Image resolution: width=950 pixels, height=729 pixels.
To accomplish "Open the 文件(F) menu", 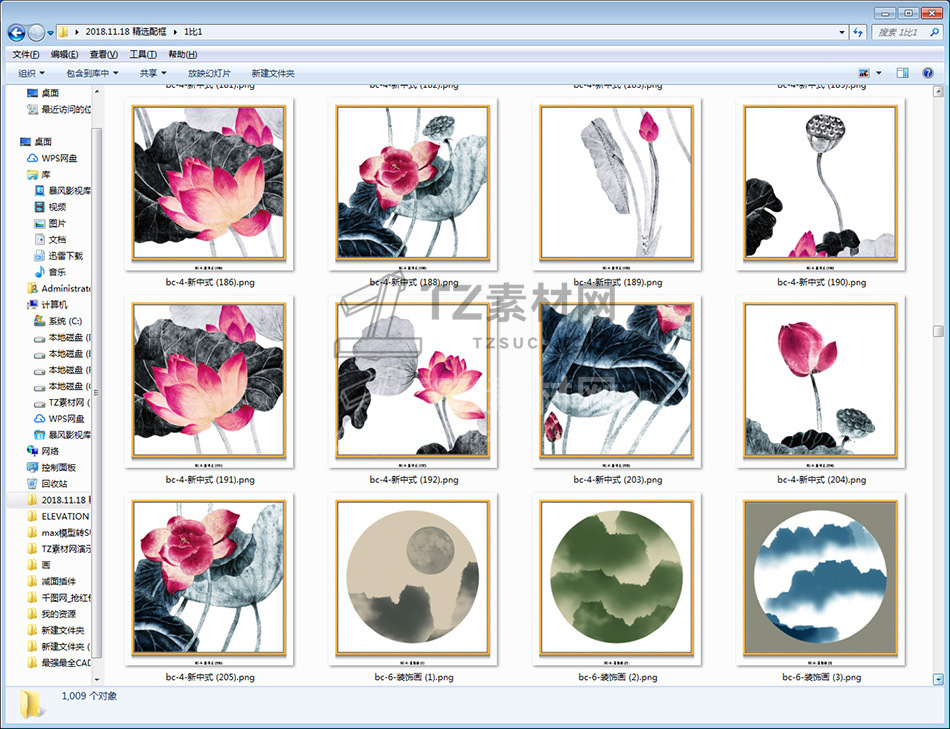I will (26, 54).
